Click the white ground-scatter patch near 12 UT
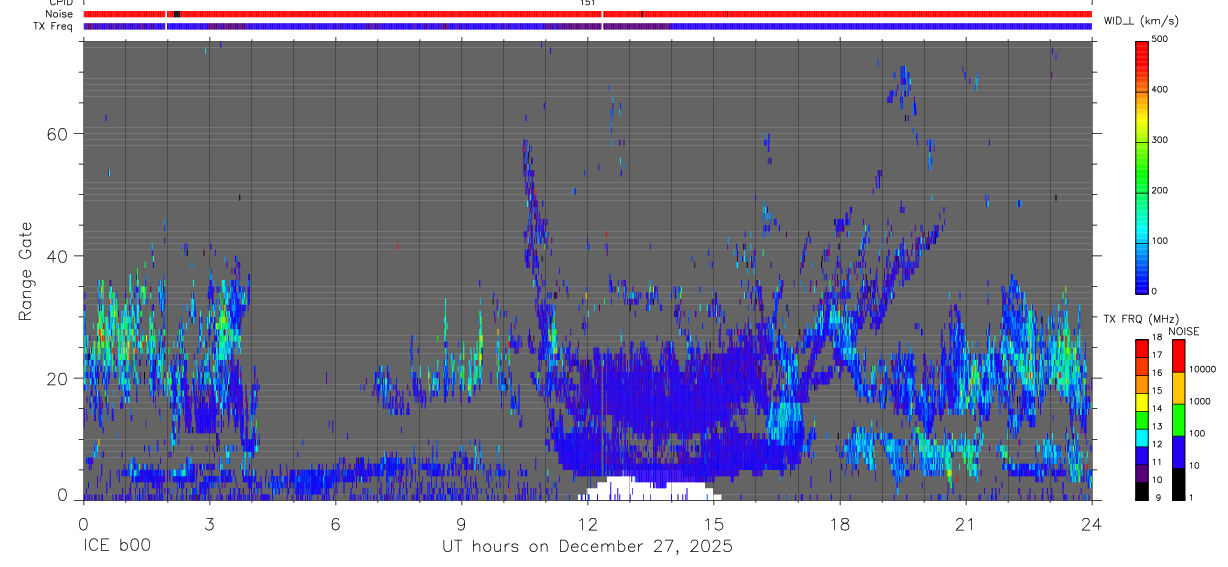Image resolution: width=1228 pixels, height=567 pixels. [x=648, y=489]
